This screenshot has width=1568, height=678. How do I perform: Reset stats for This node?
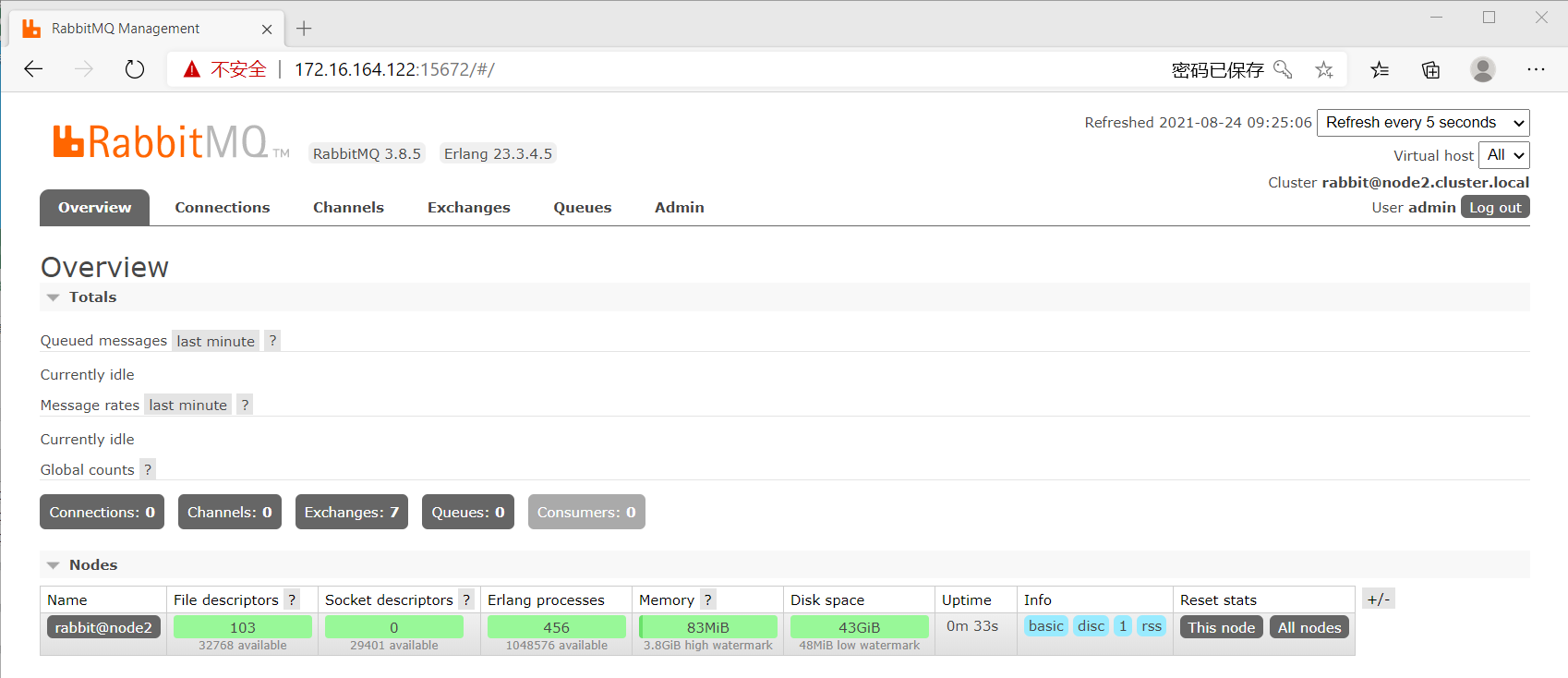point(1221,627)
